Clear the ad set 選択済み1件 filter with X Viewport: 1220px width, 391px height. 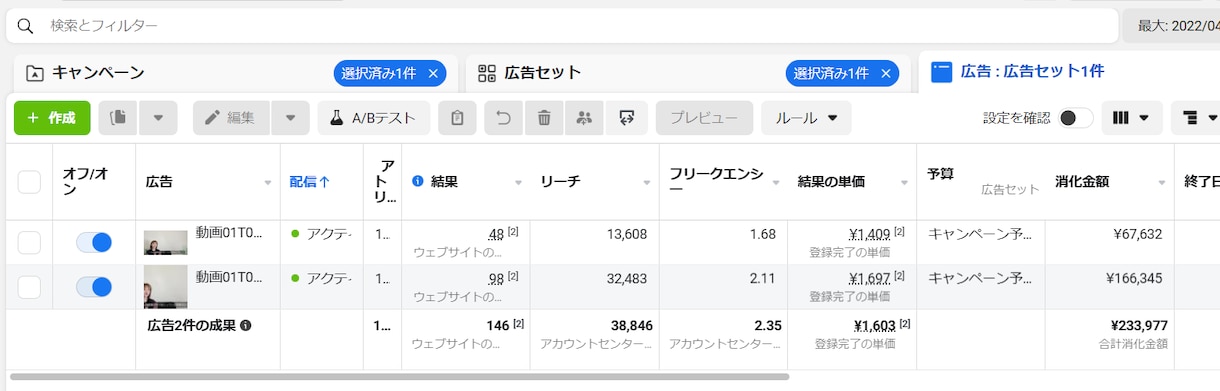pyautogui.click(x=886, y=73)
